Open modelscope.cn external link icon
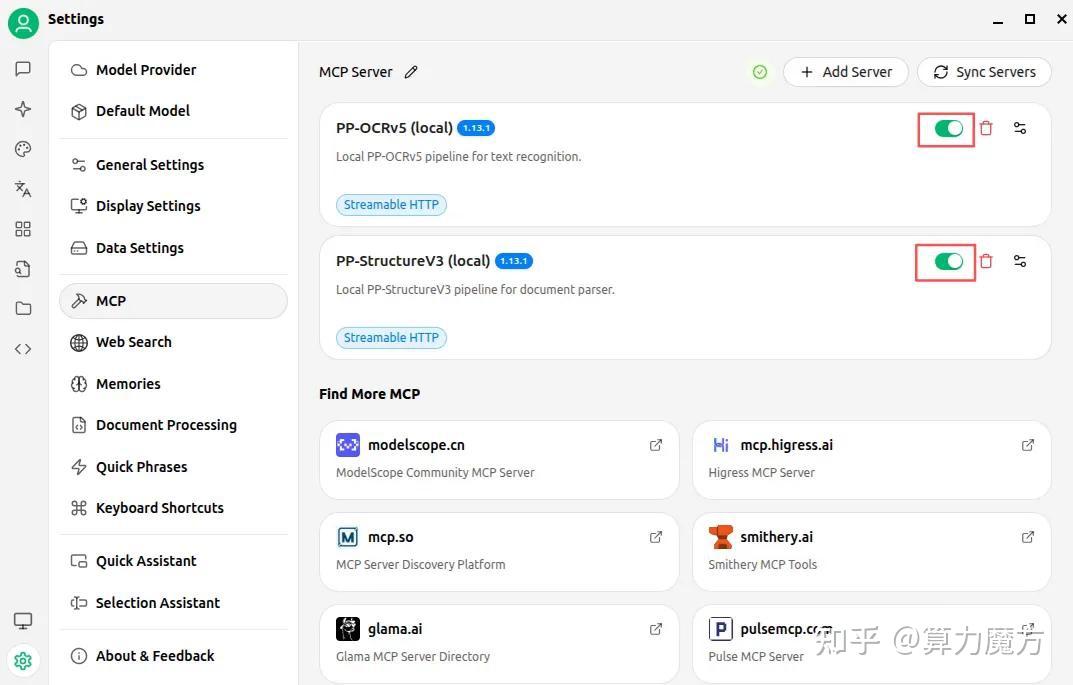 pos(656,445)
